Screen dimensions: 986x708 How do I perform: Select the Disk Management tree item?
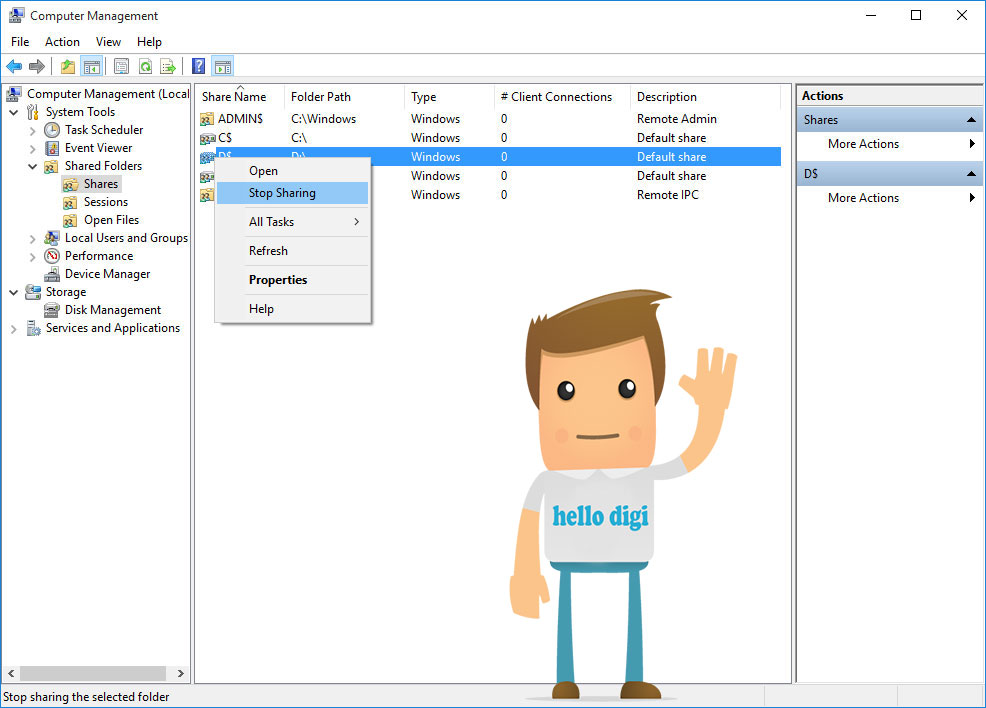(113, 311)
